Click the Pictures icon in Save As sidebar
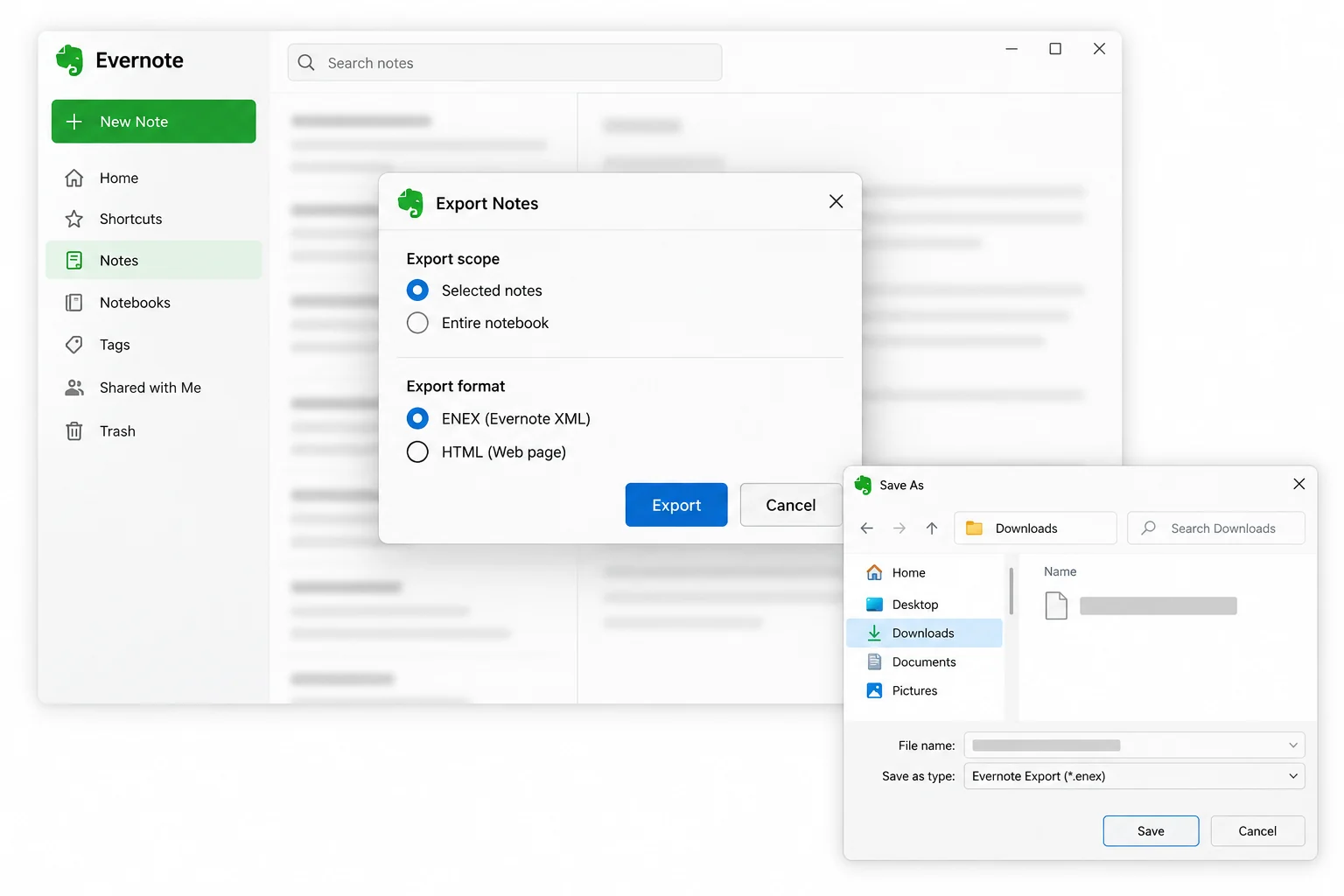The image size is (1344, 896). pos(874,690)
